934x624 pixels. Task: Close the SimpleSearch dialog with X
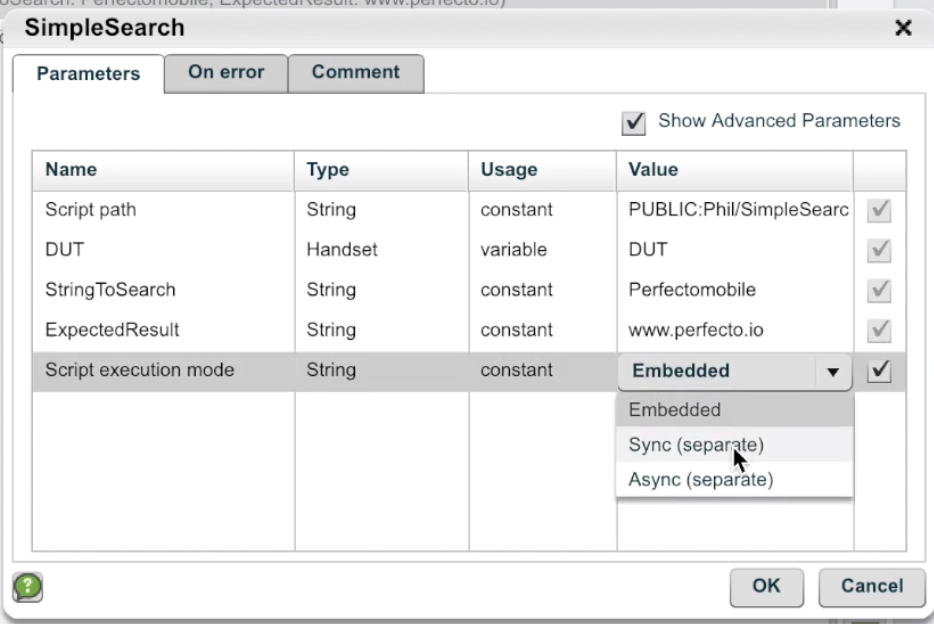coord(903,28)
